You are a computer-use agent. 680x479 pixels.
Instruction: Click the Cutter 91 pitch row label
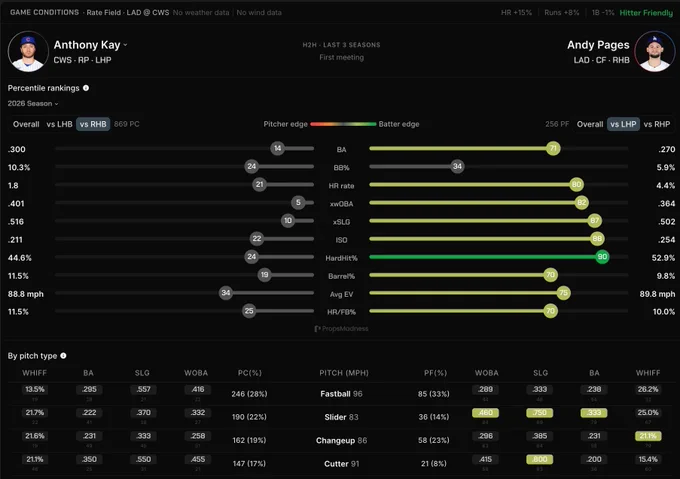pyautogui.click(x=341, y=464)
